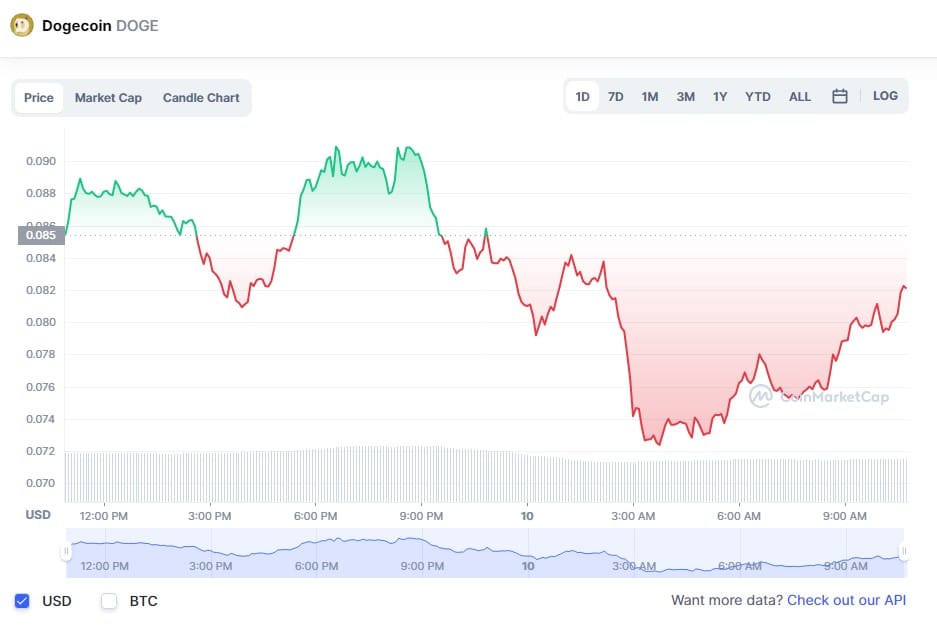Screen dimensions: 937x630
Task: Click the 9:00 AM label in the navigator strip
Action: (846, 566)
